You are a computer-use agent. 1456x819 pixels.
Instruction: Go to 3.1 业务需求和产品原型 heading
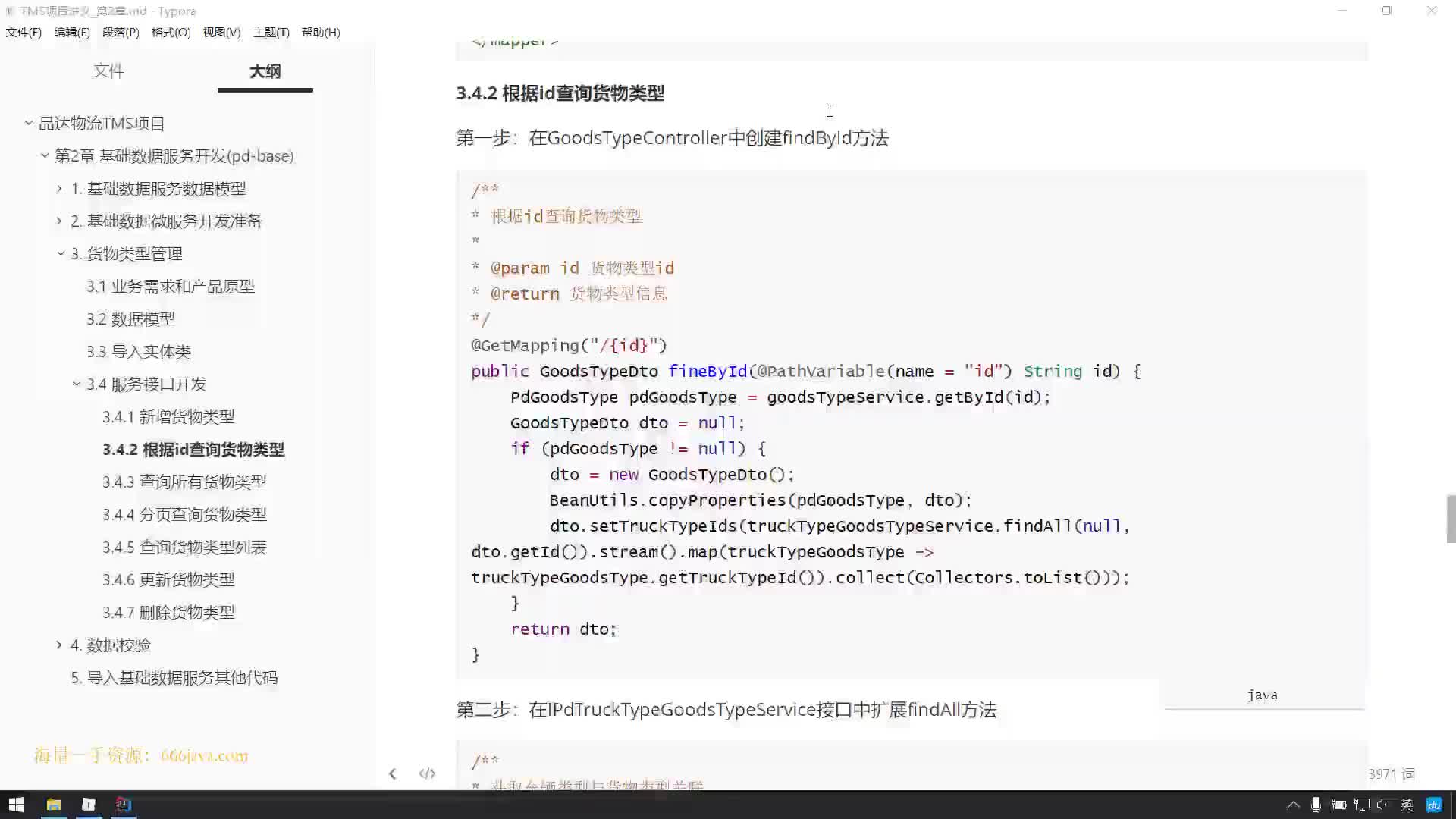coord(170,286)
